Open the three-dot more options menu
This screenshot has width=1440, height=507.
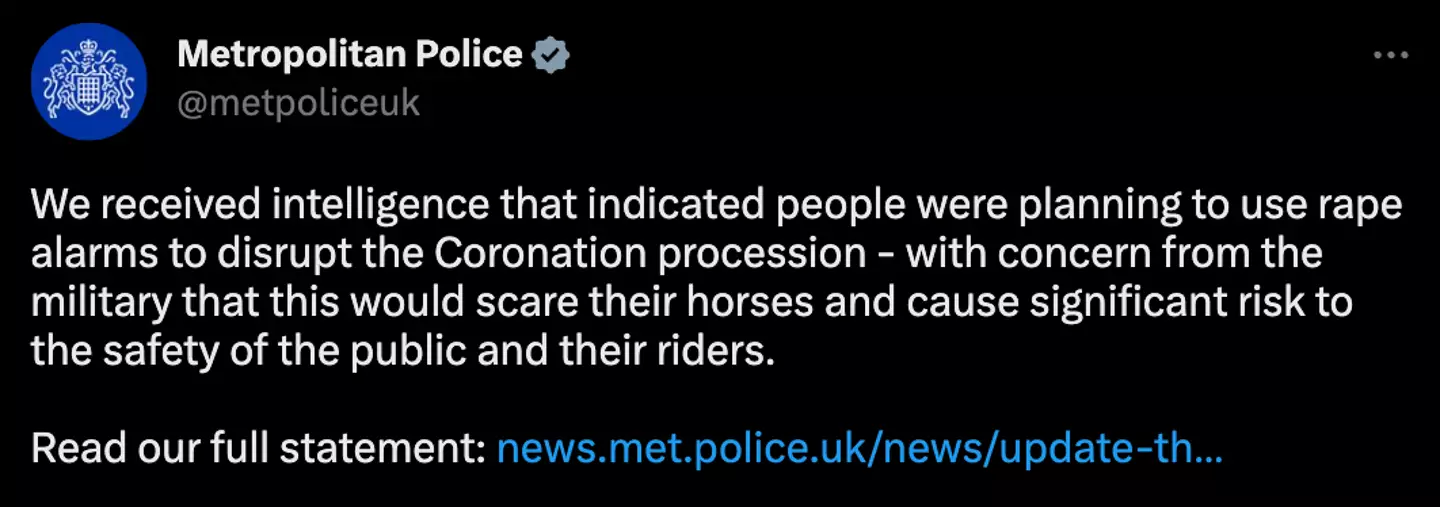1391,56
